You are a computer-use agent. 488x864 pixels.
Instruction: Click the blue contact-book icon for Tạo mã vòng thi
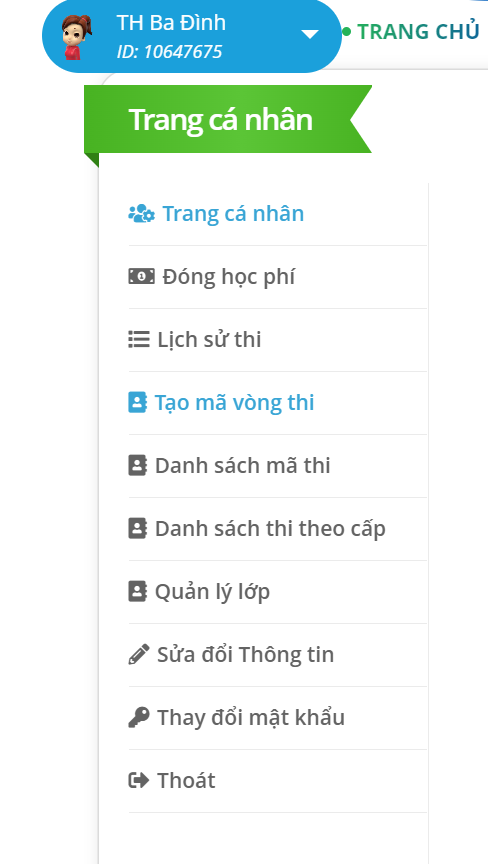click(138, 402)
